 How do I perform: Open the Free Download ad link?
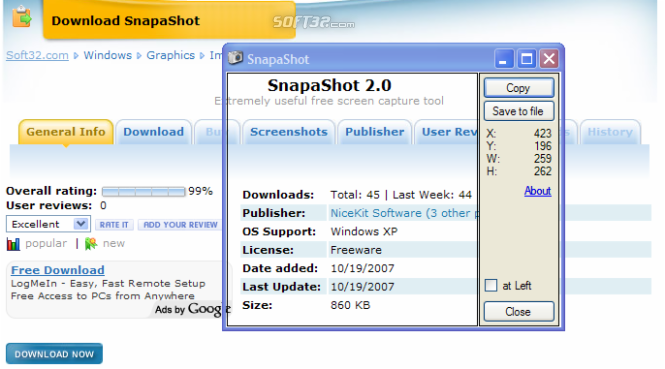[58, 270]
